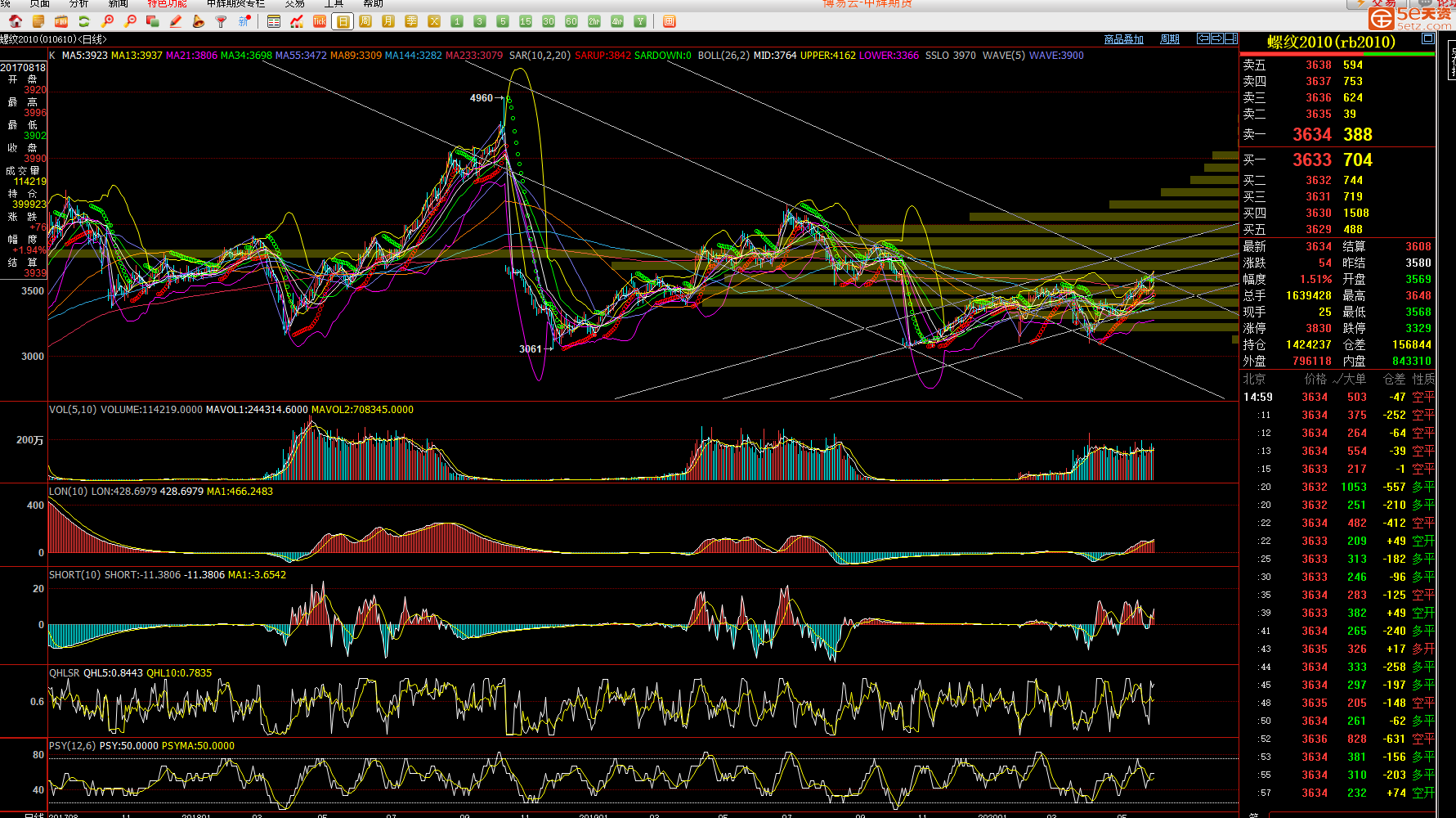This screenshot has height=818, width=1456.
Task: Open the 商品叠加 overlay link
Action: tap(1124, 39)
